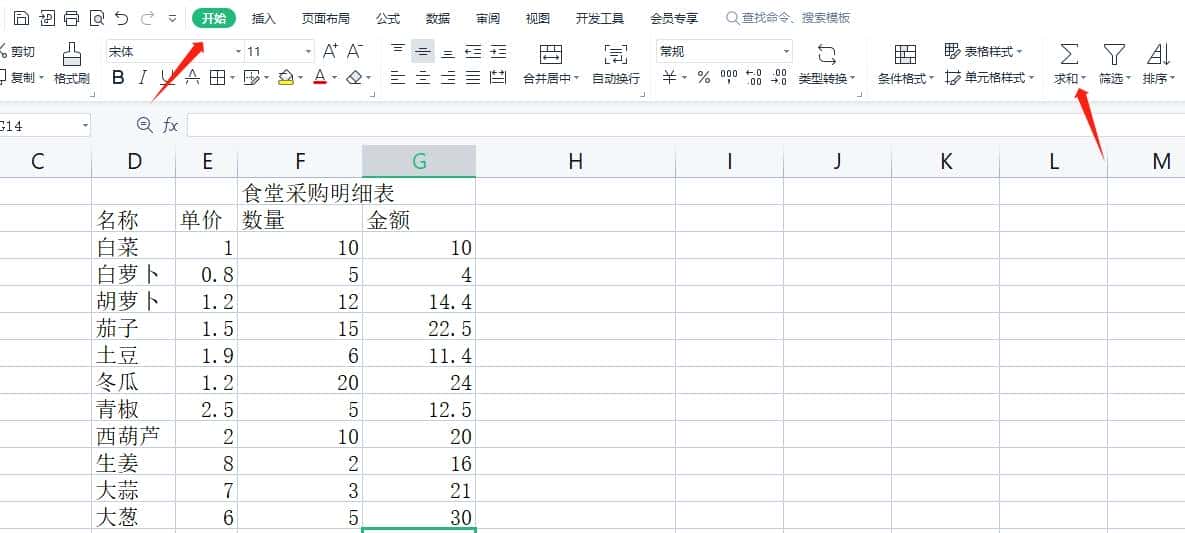Expand the 合并居中 dropdown arrow
1185x533 pixels.
tap(577, 79)
